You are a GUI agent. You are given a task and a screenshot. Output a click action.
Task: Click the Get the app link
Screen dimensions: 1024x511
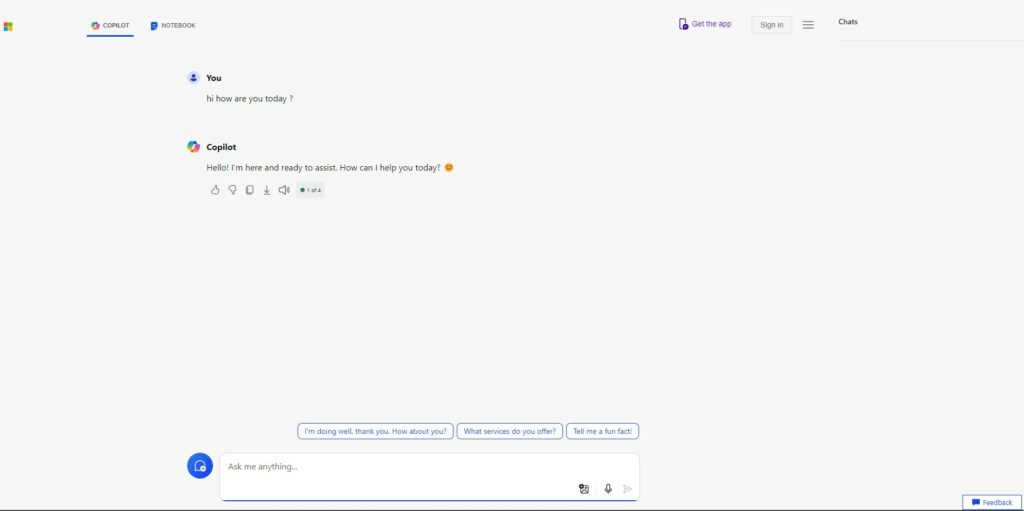coord(705,24)
